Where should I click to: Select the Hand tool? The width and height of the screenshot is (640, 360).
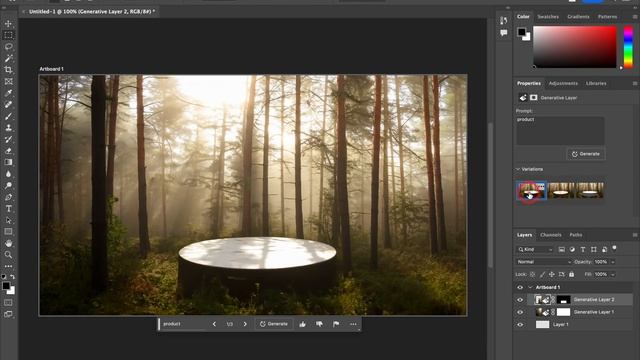(x=8, y=243)
